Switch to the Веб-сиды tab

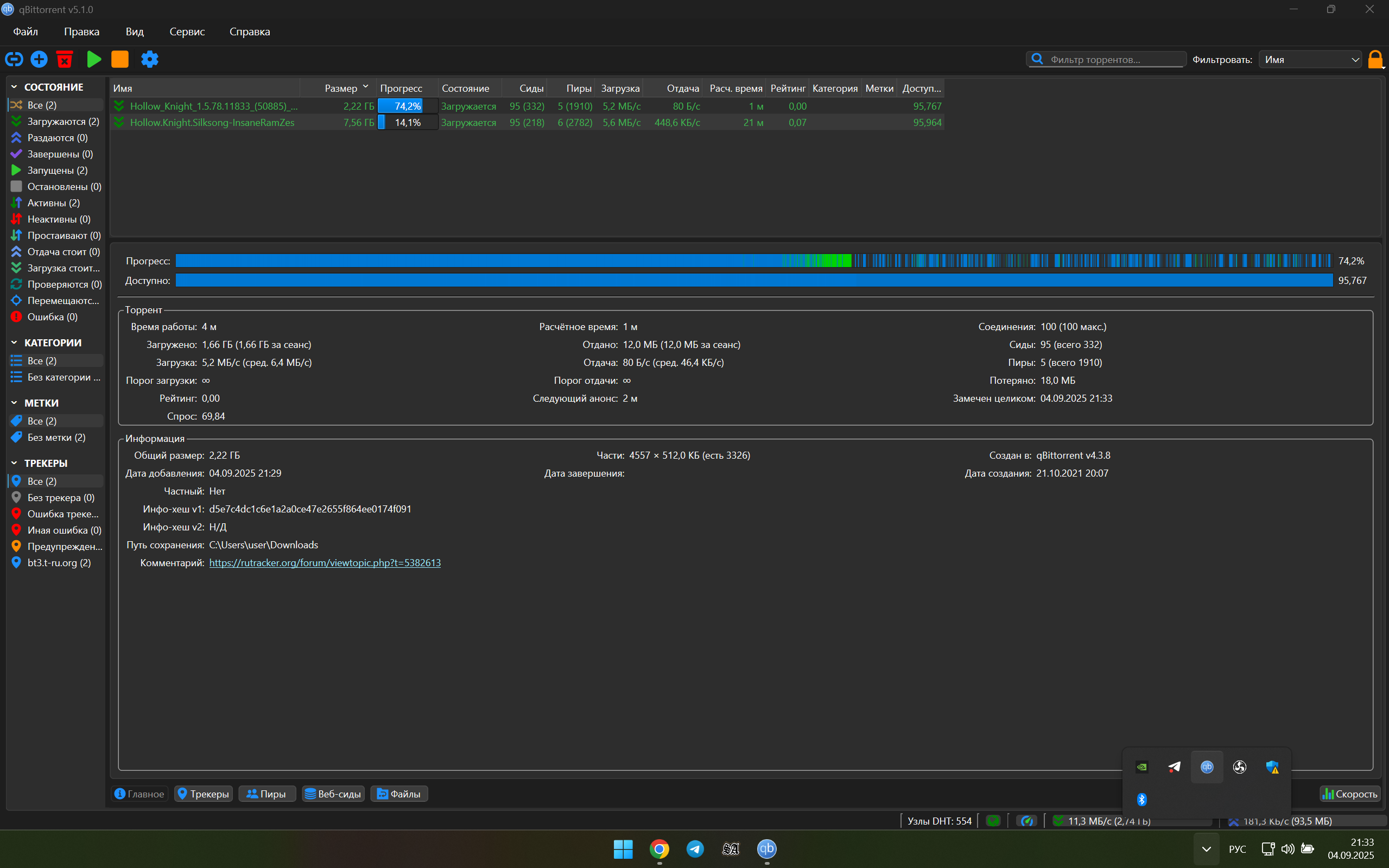[x=333, y=794]
